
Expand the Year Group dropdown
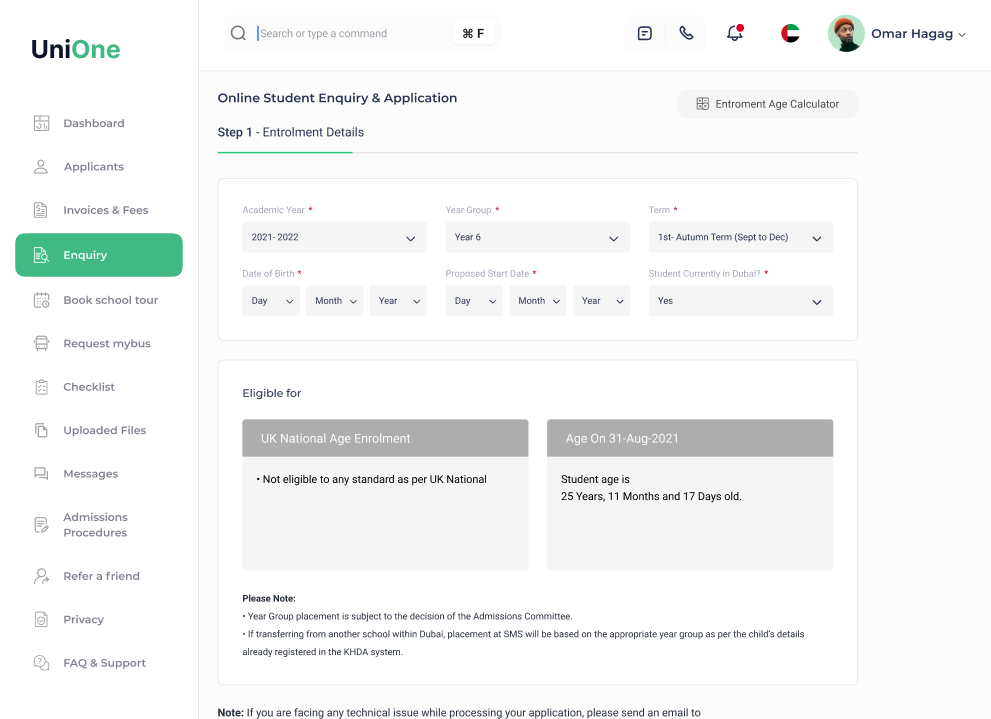pos(537,238)
